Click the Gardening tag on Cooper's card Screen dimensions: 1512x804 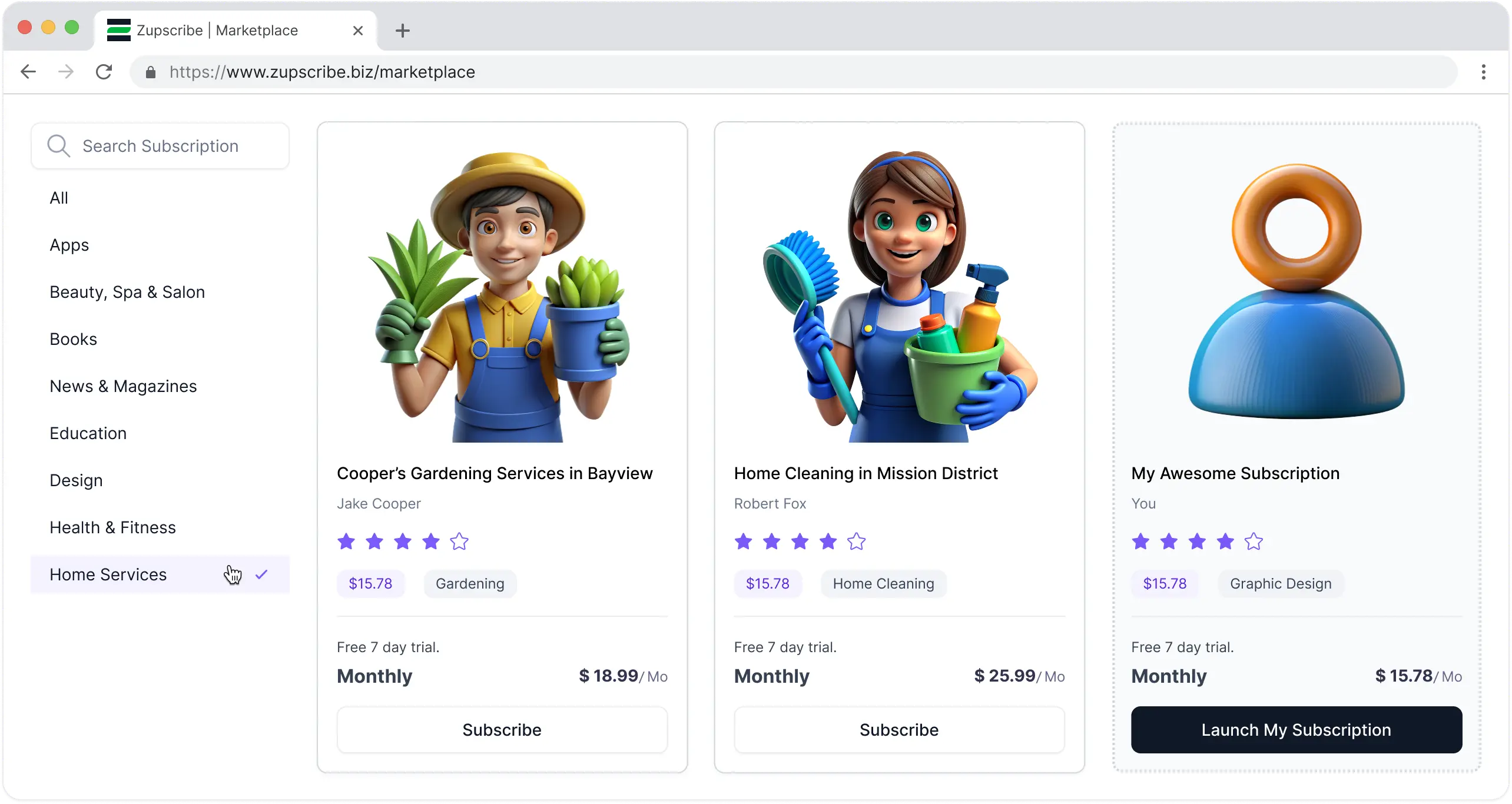(x=469, y=583)
